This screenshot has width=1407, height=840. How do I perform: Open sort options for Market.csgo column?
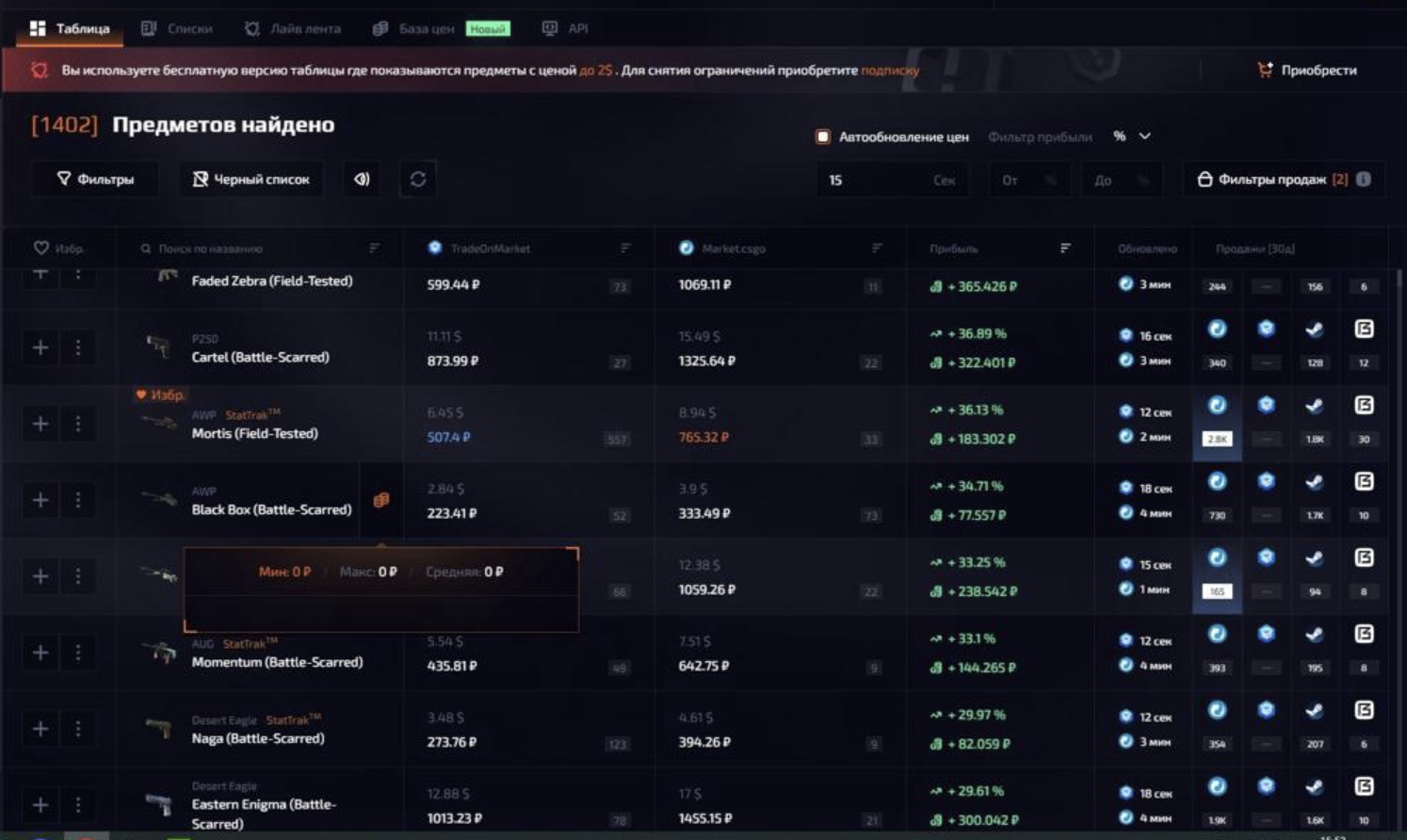(x=877, y=248)
